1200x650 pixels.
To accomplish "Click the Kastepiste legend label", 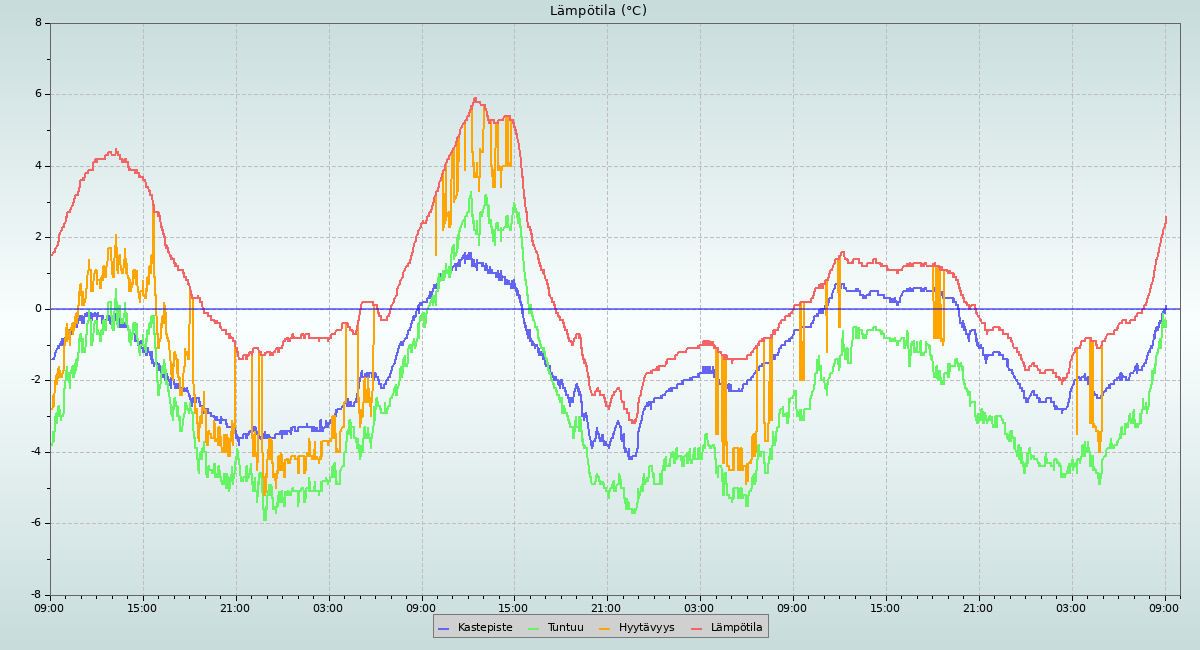I will click(484, 627).
